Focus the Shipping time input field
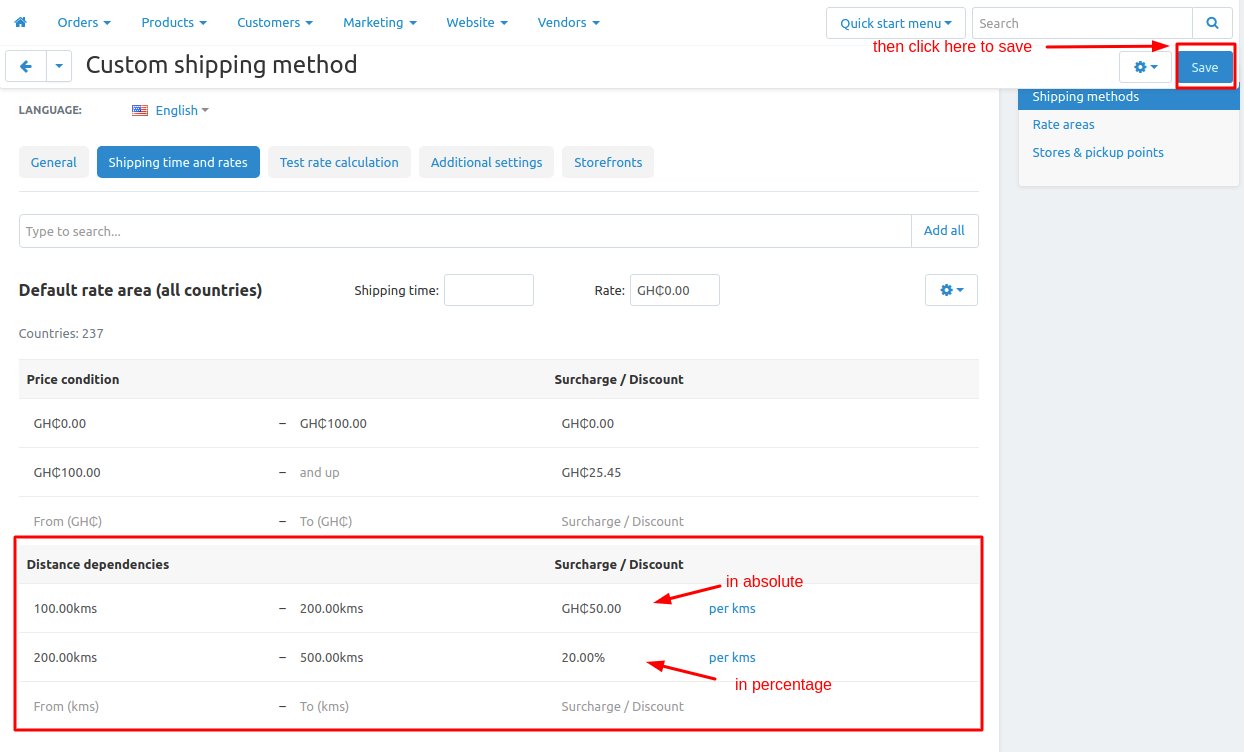Viewport: 1244px width, 752px height. pyautogui.click(x=489, y=290)
